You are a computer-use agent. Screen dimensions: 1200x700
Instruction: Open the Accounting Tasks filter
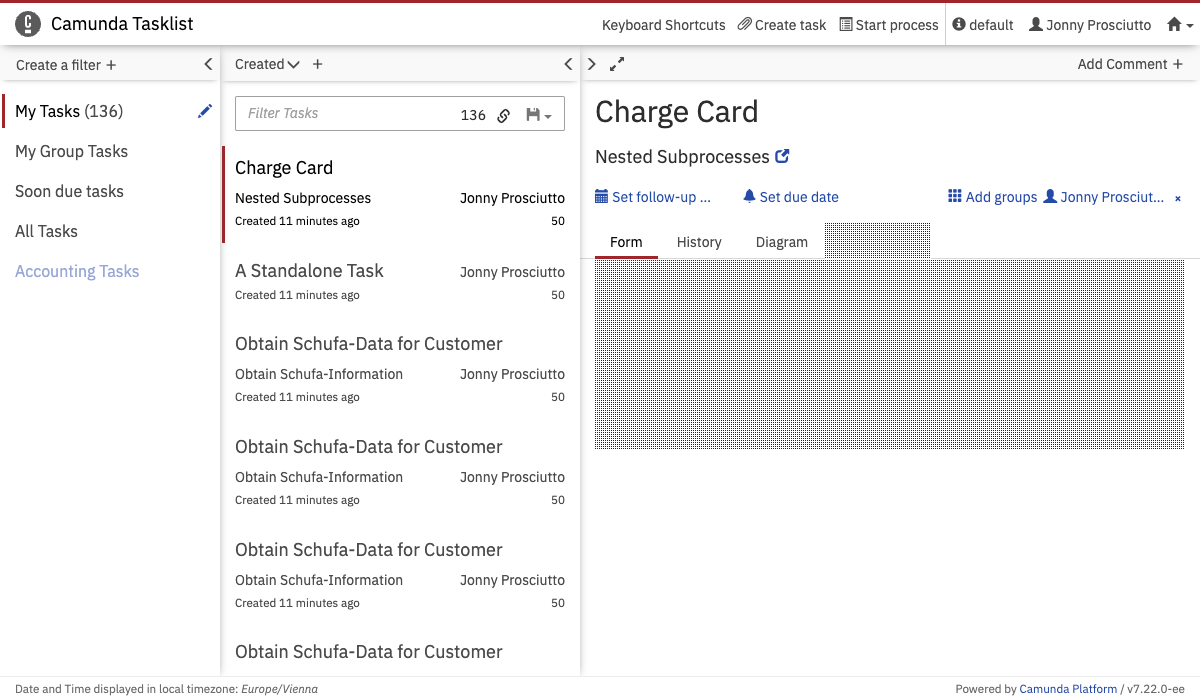pos(77,271)
